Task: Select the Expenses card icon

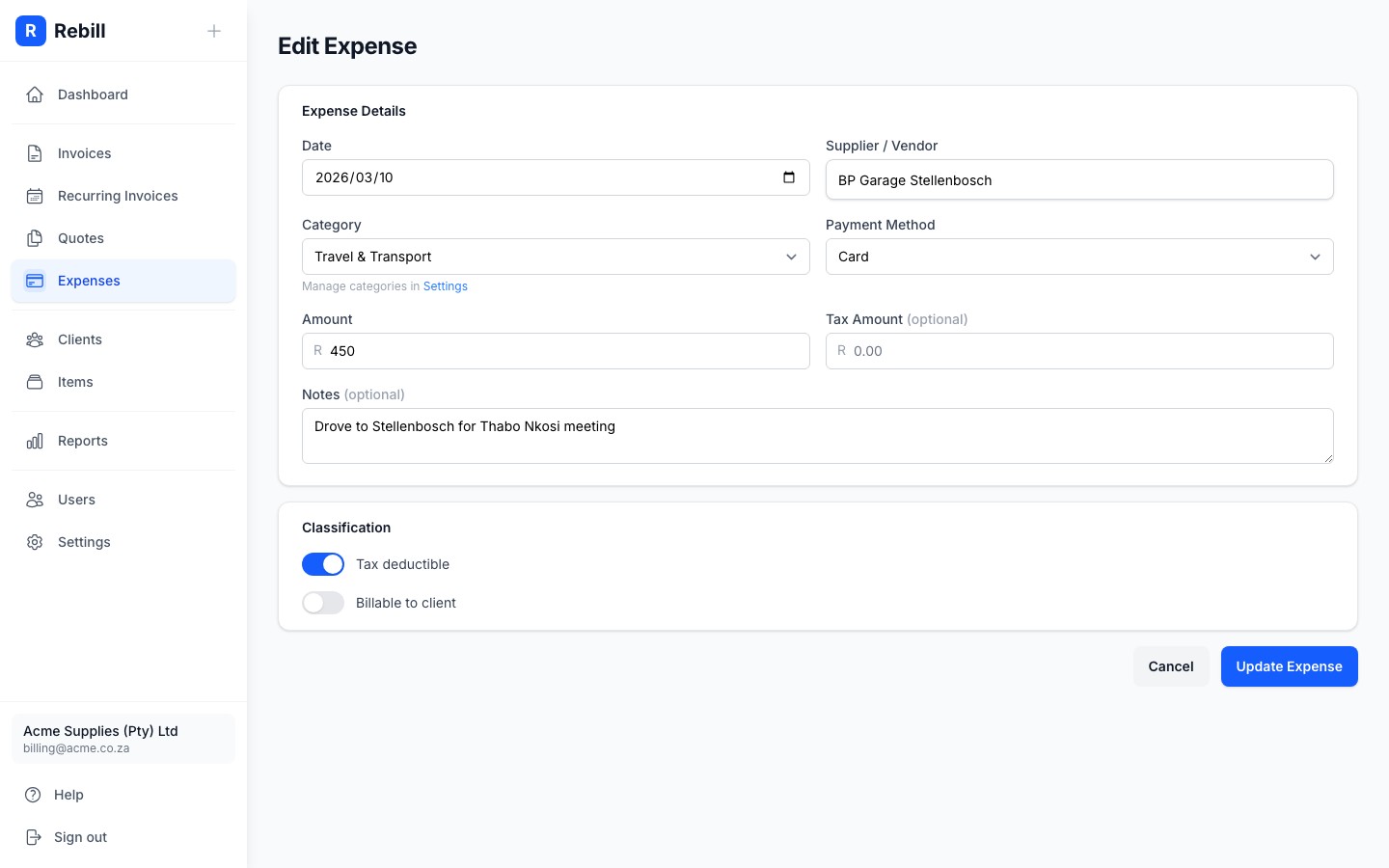Action: click(35, 281)
